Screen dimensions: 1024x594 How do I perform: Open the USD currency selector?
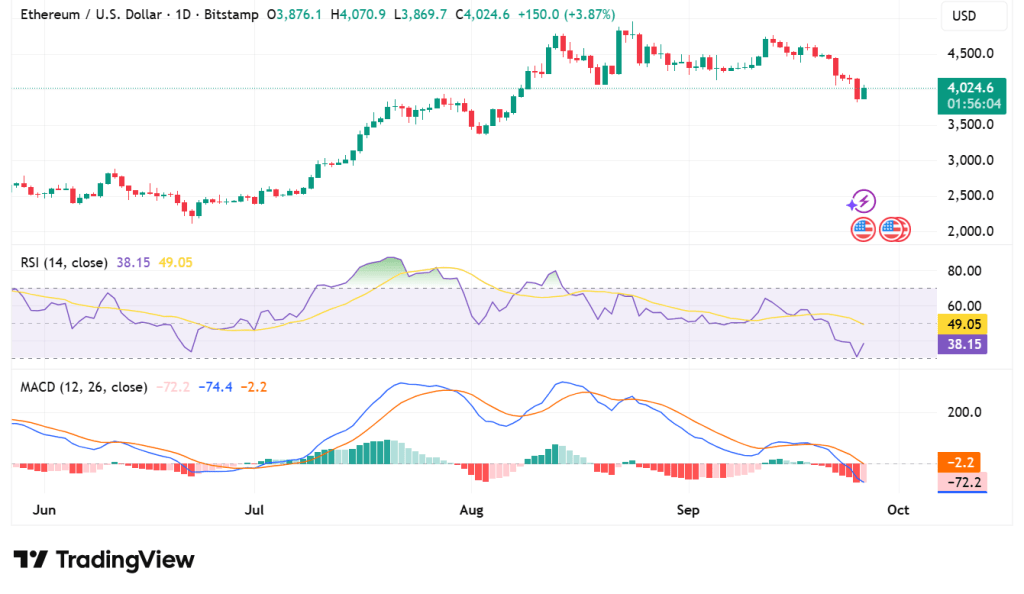(x=974, y=16)
